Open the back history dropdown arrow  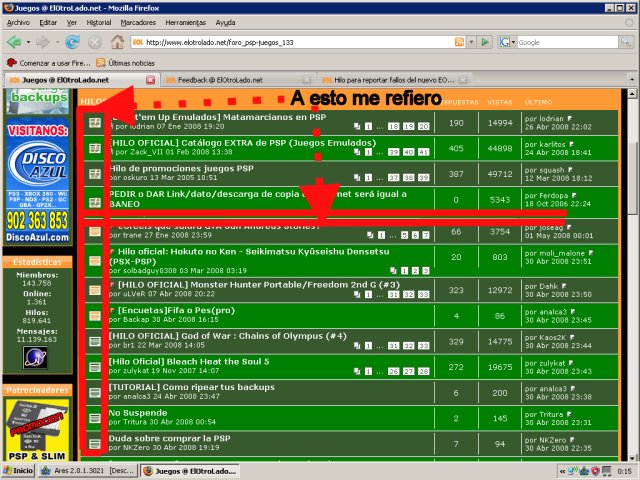[x=28, y=42]
